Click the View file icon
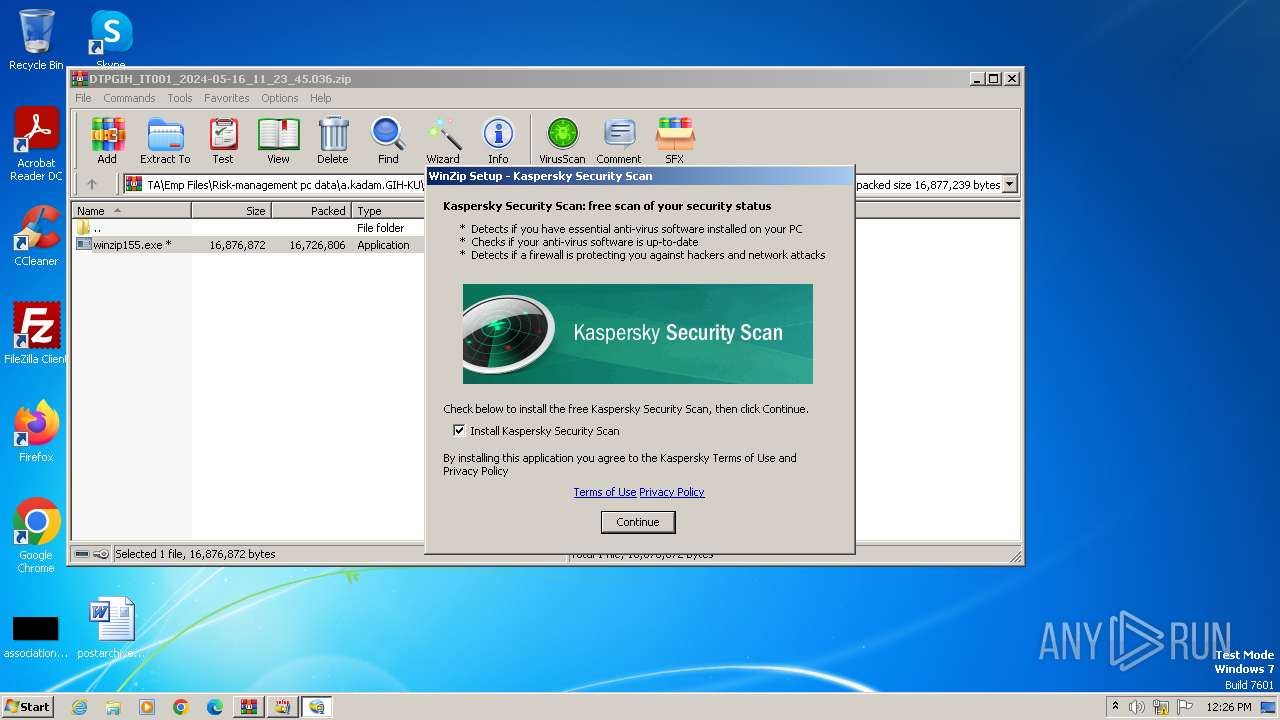1280x720 pixels. pyautogui.click(x=278, y=140)
